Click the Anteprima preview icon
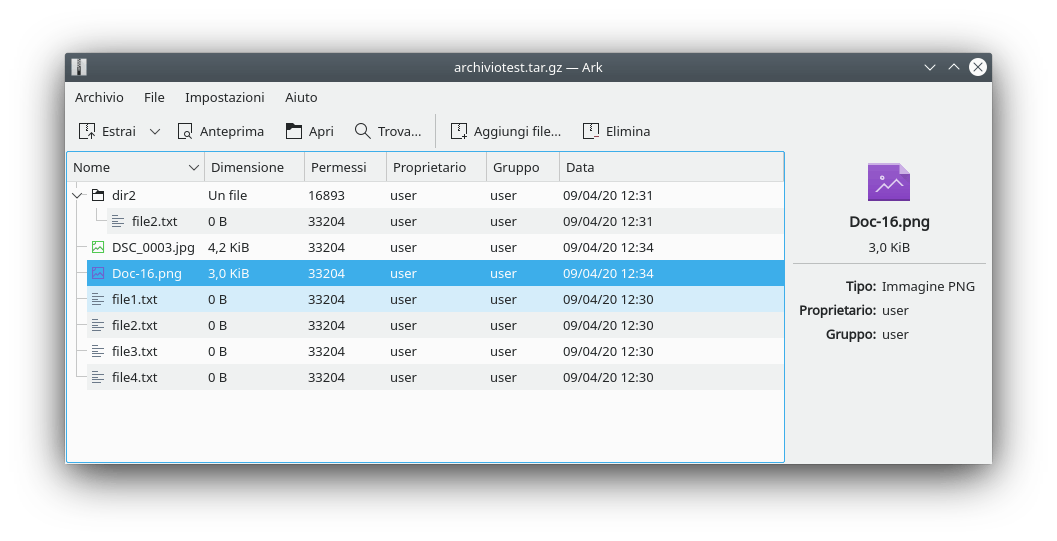 click(185, 131)
